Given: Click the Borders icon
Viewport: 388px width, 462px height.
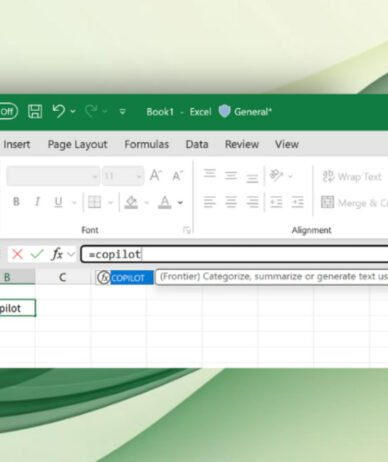Looking at the screenshot, I should (94, 202).
